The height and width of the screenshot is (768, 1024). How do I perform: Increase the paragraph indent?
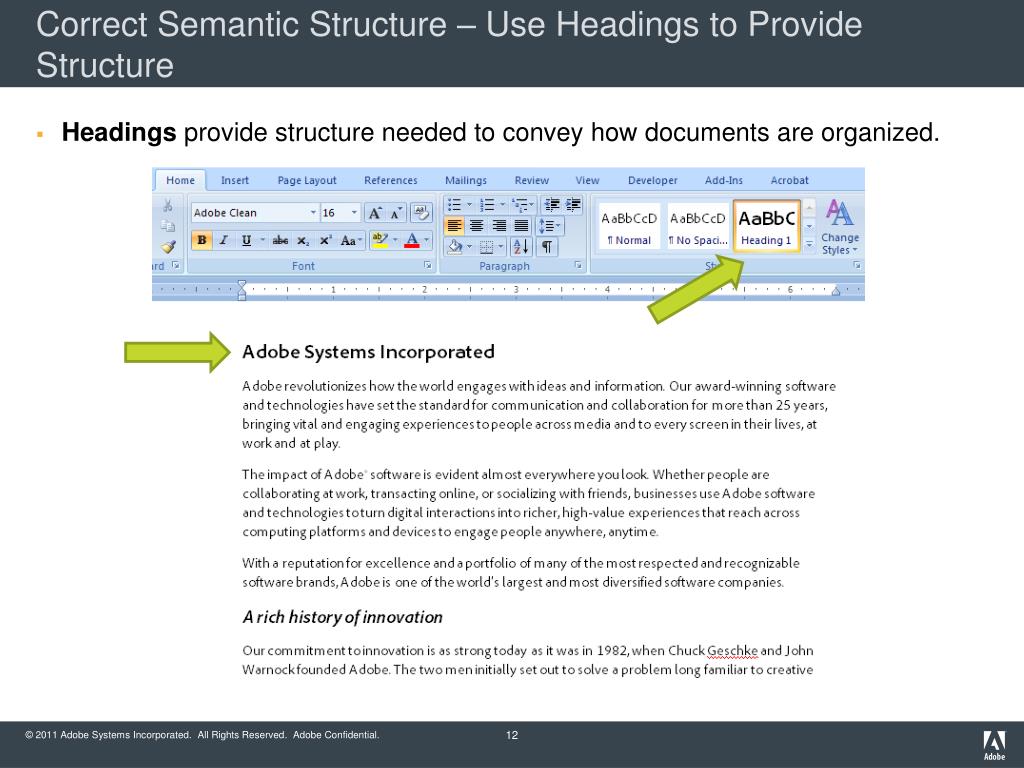[573, 205]
